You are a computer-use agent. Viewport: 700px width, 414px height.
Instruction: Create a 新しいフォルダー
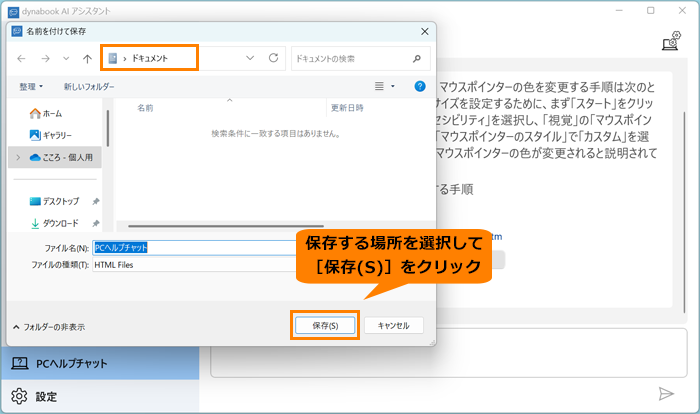click(89, 87)
